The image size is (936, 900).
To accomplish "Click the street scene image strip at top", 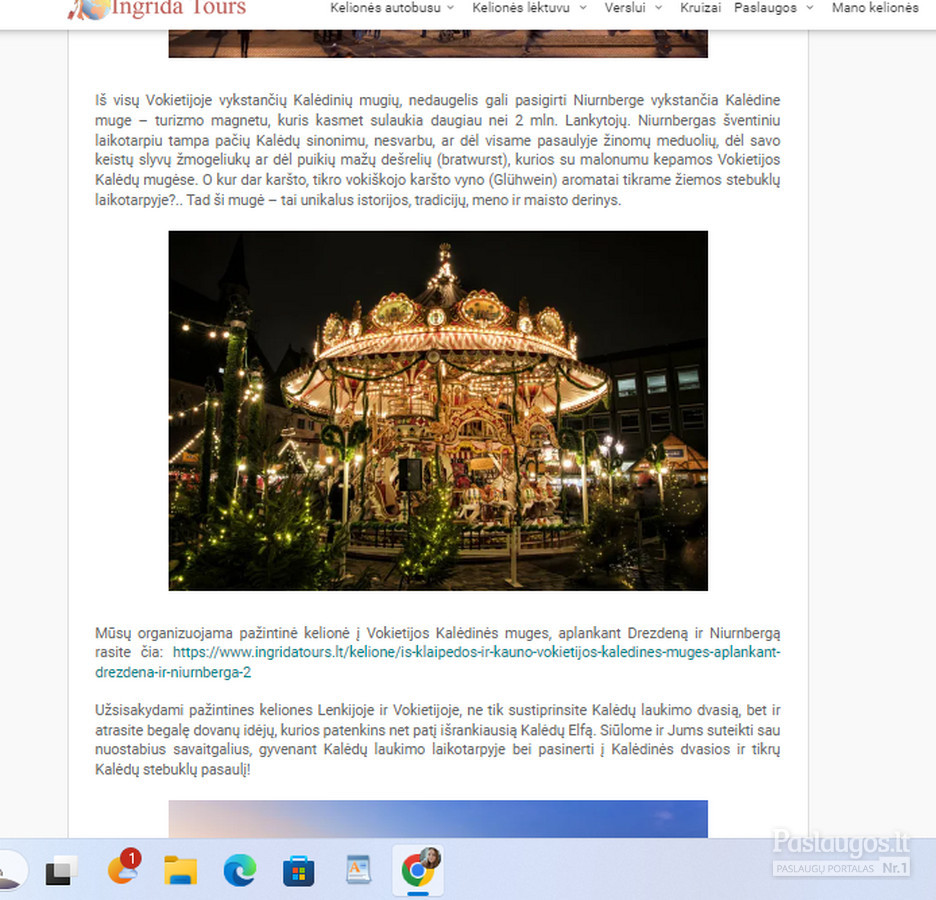I will (438, 44).
